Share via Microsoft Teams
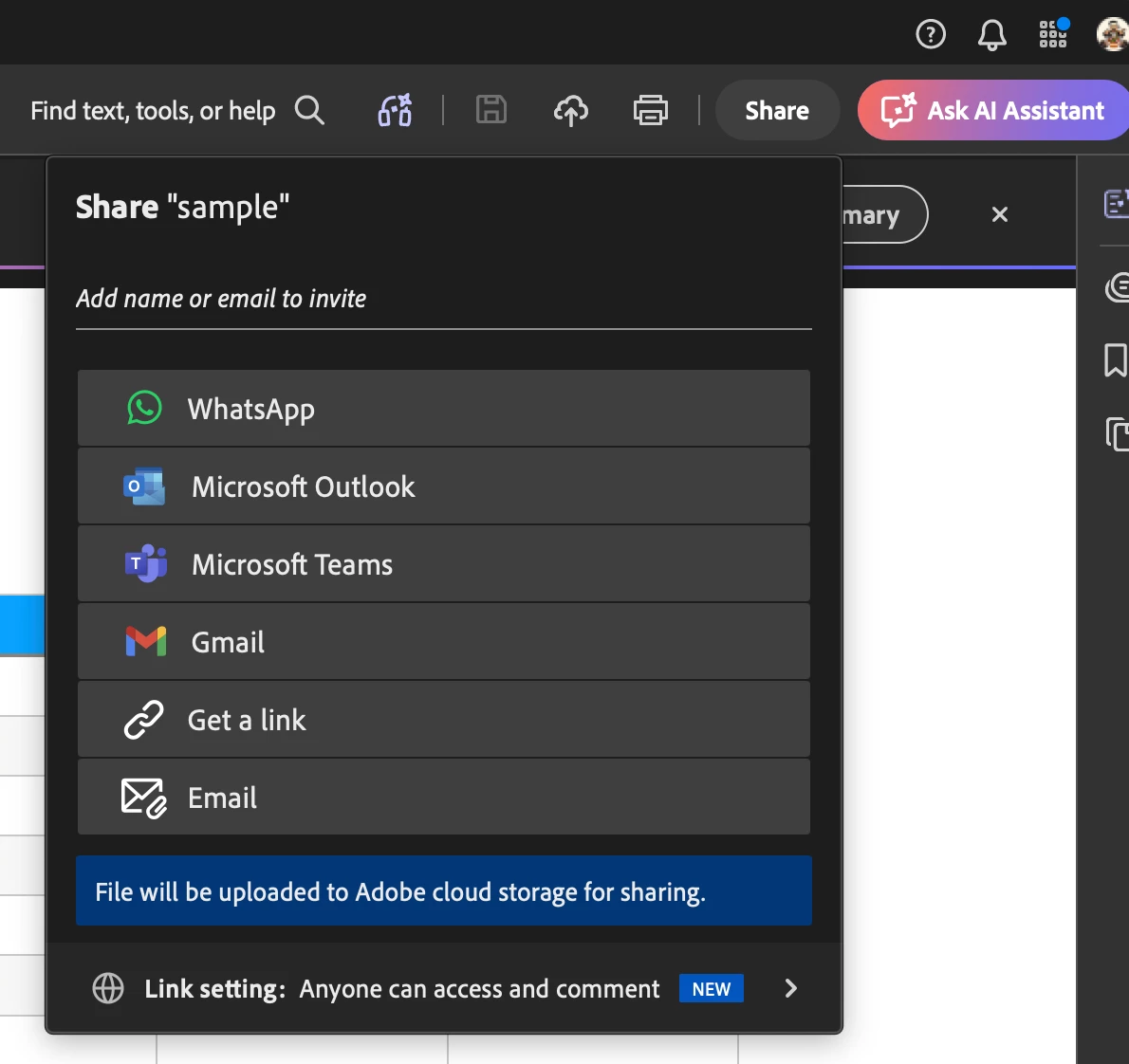The image size is (1129, 1064). pyautogui.click(x=444, y=563)
